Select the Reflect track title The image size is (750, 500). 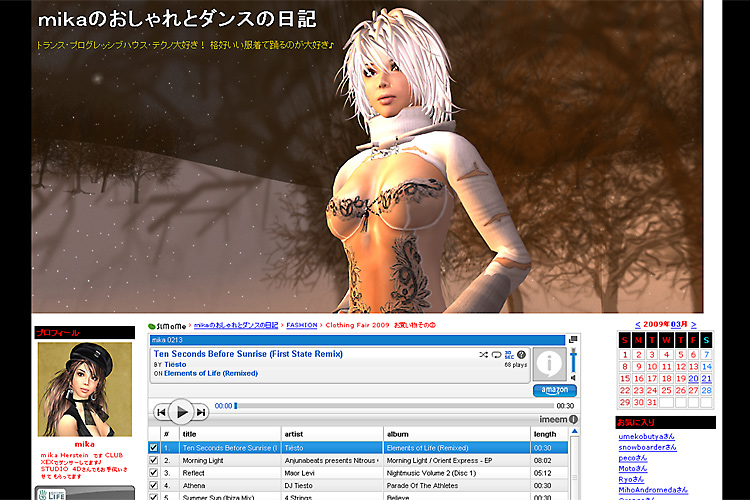193,473
